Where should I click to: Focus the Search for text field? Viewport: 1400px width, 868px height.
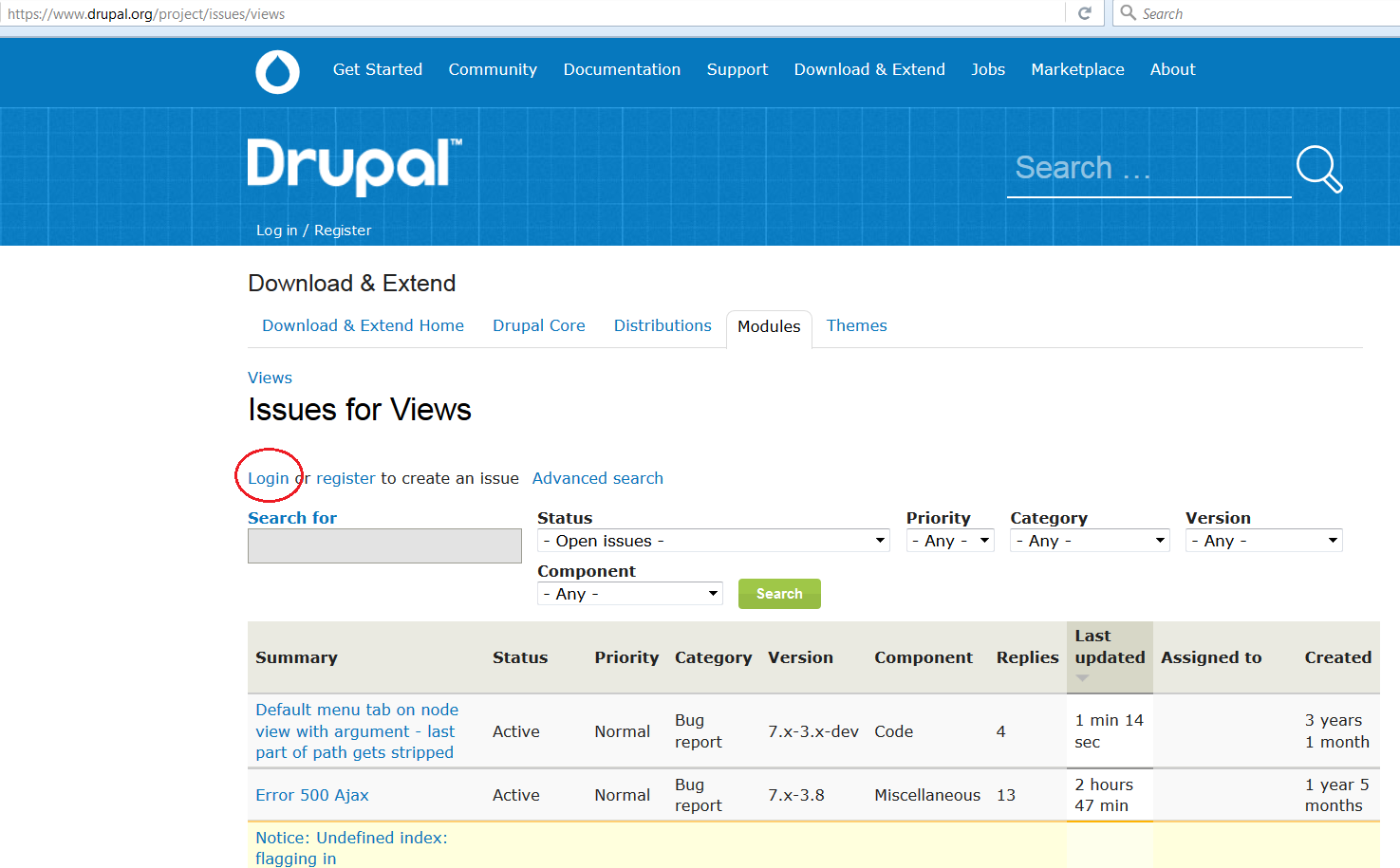pyautogui.click(x=384, y=545)
